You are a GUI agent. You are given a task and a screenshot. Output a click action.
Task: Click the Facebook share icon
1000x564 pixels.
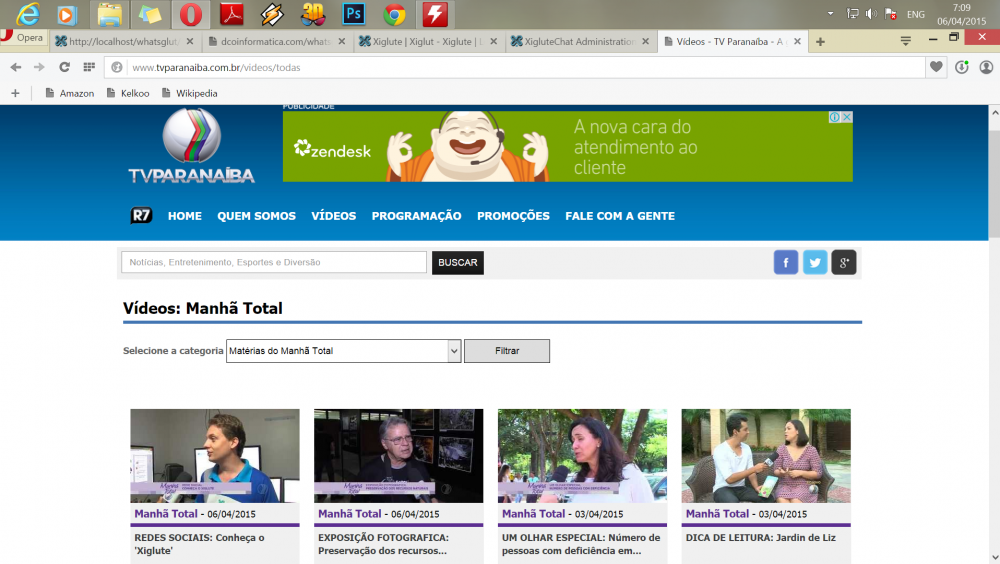click(786, 263)
